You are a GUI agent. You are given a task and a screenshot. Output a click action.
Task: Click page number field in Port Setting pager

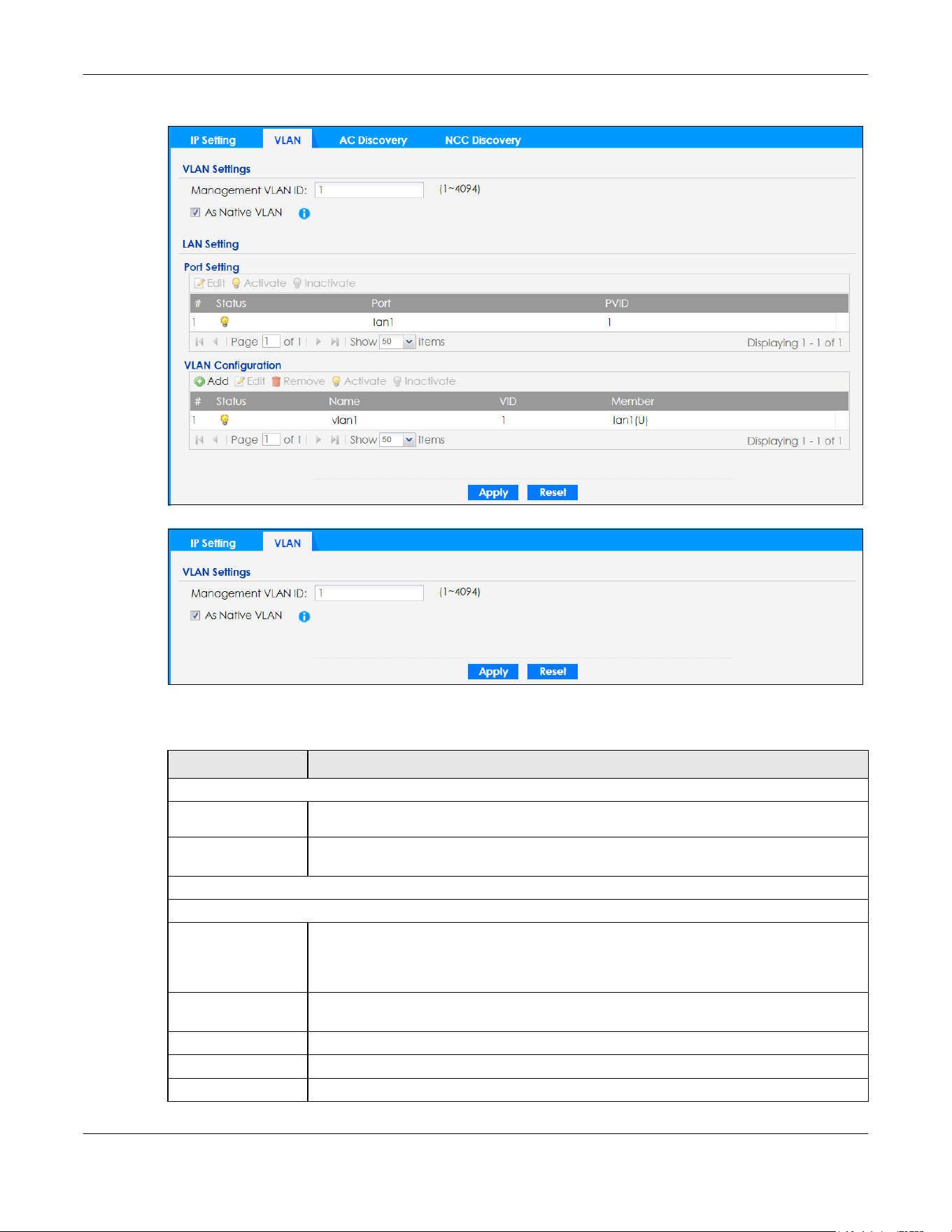271,341
